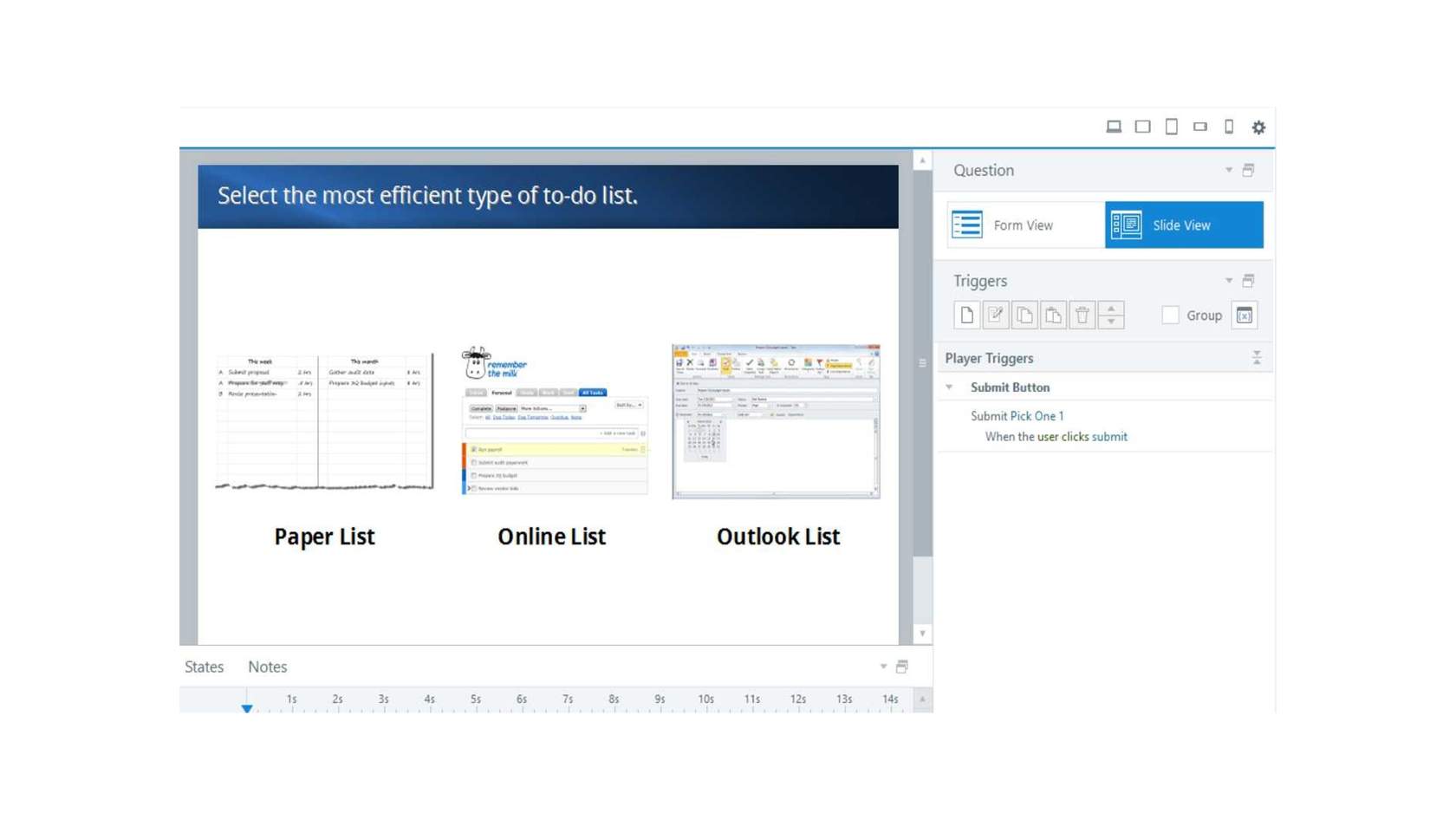Screen dimensions: 1456x820
Task: Click the slide question title text
Action: click(x=427, y=196)
